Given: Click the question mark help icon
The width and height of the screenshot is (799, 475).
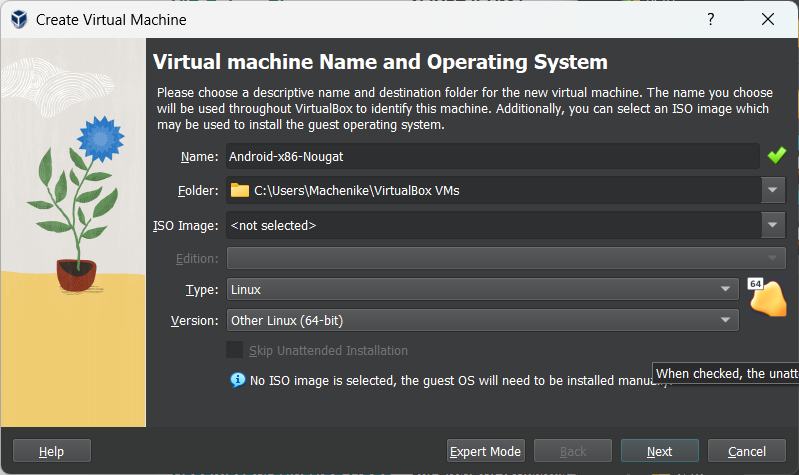Looking at the screenshot, I should tap(710, 19).
